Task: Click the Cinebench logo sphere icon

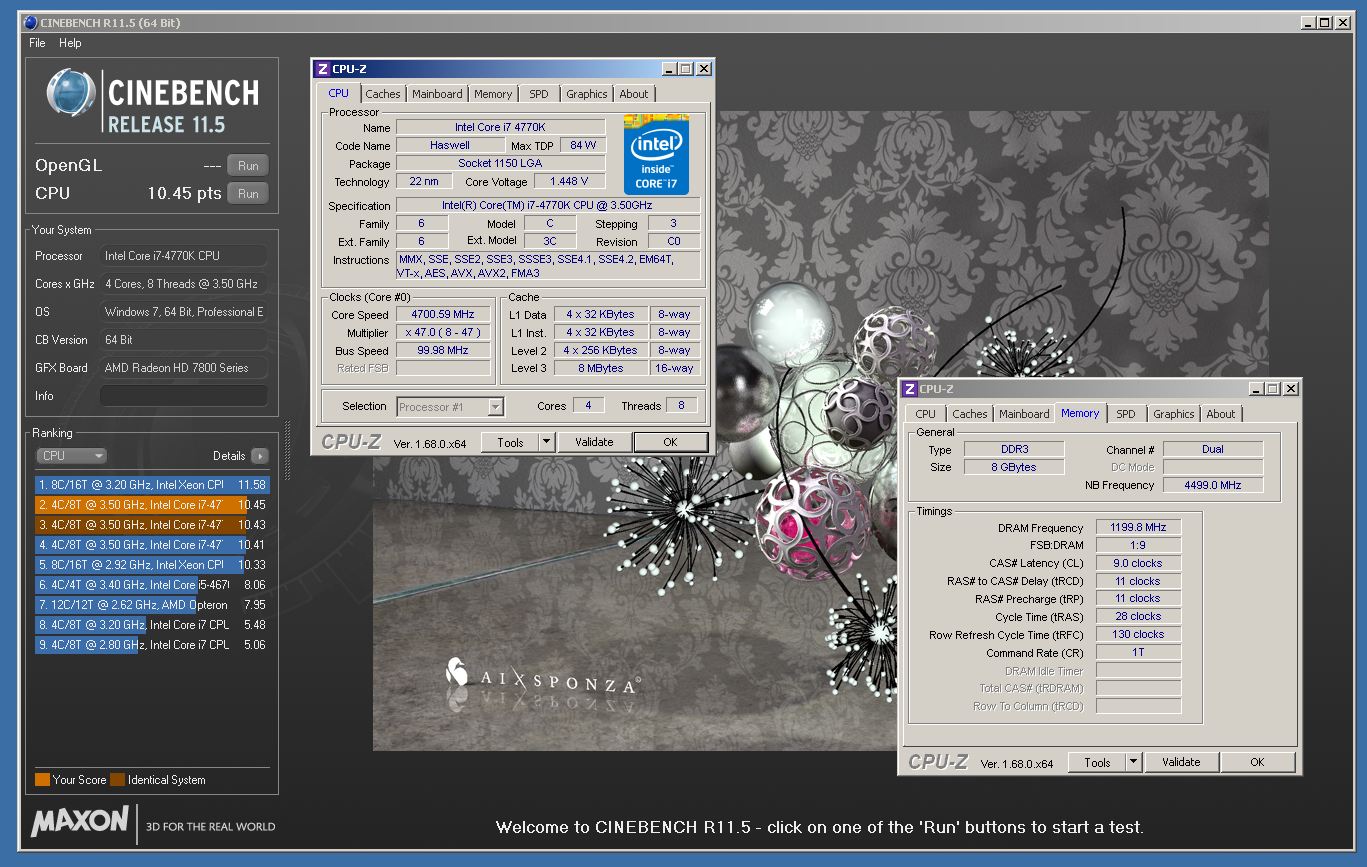Action: (71, 93)
